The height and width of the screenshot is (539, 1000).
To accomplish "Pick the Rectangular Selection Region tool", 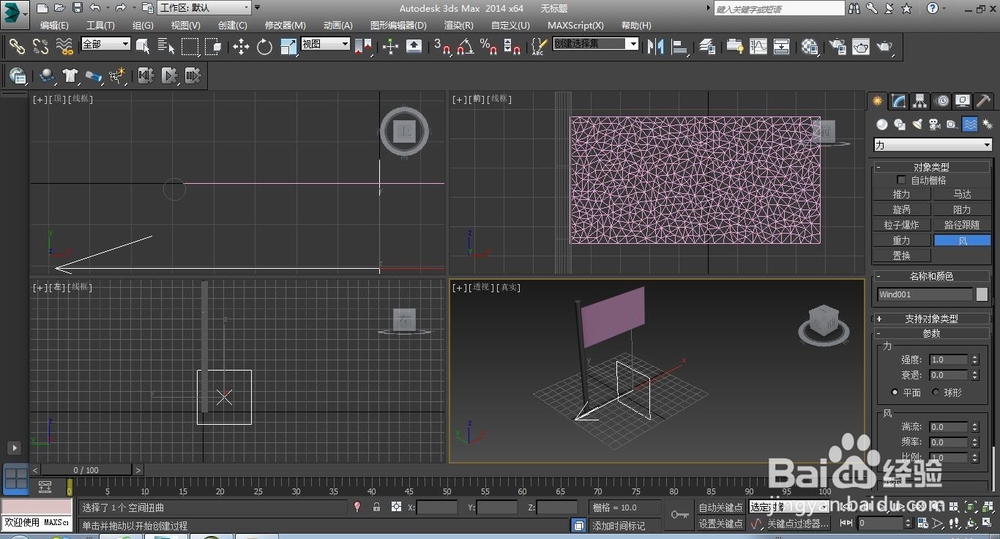I will tap(189, 46).
